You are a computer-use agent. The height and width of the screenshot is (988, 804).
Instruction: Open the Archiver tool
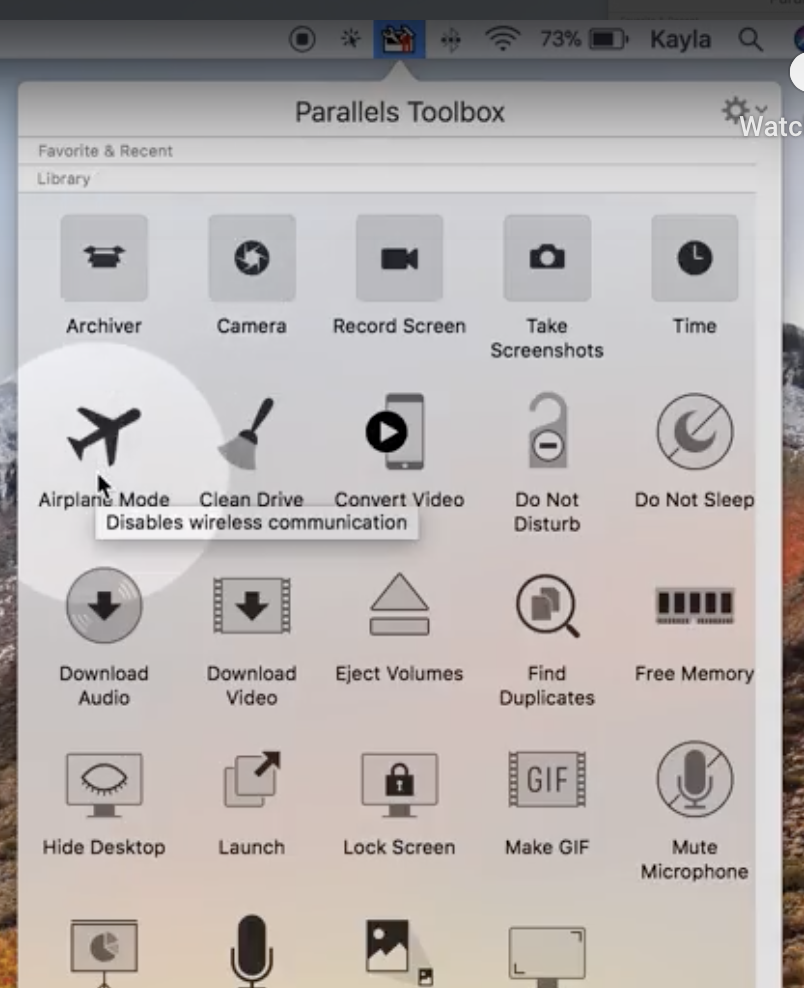(x=104, y=259)
